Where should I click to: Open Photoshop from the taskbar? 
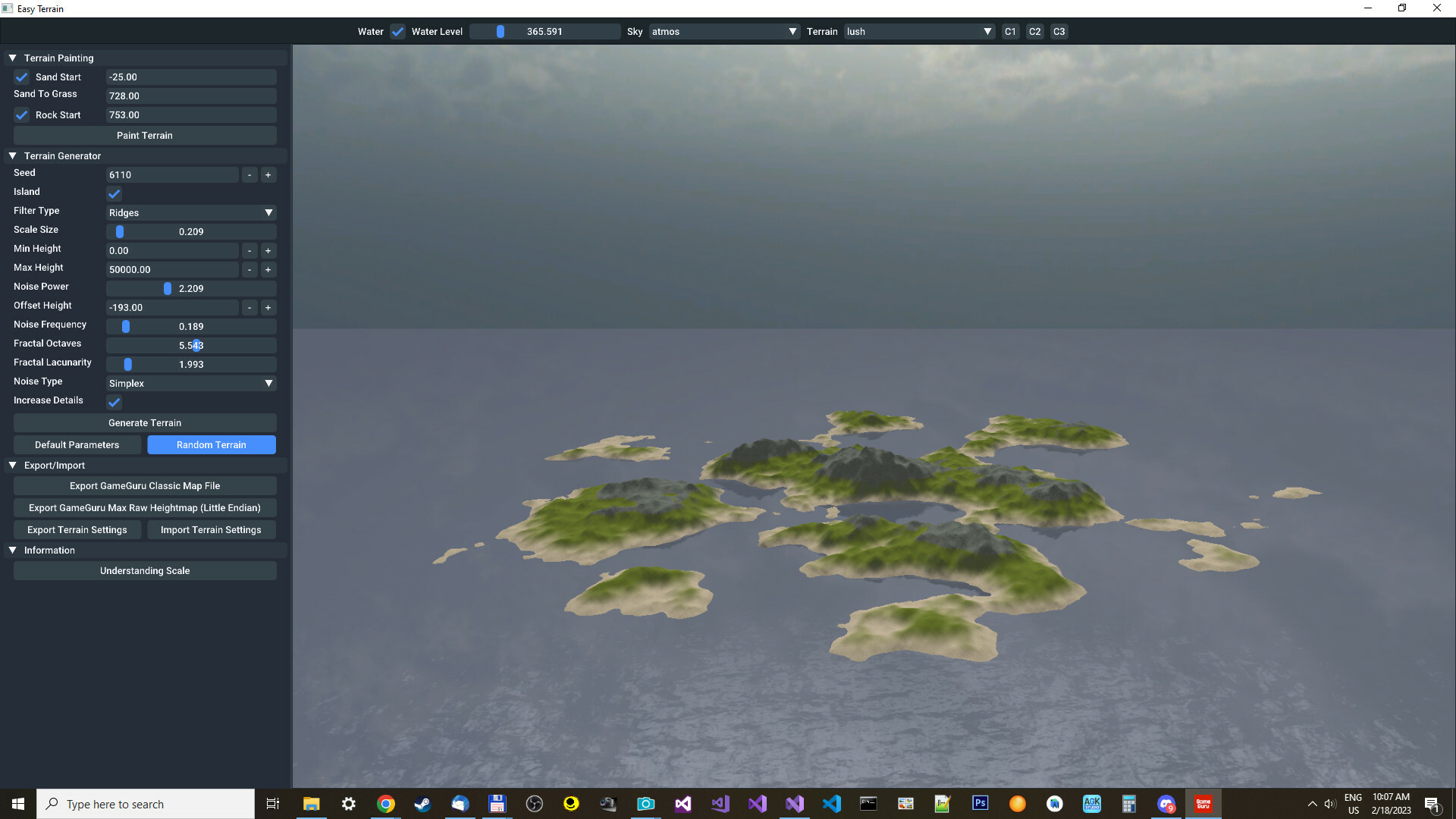980,803
